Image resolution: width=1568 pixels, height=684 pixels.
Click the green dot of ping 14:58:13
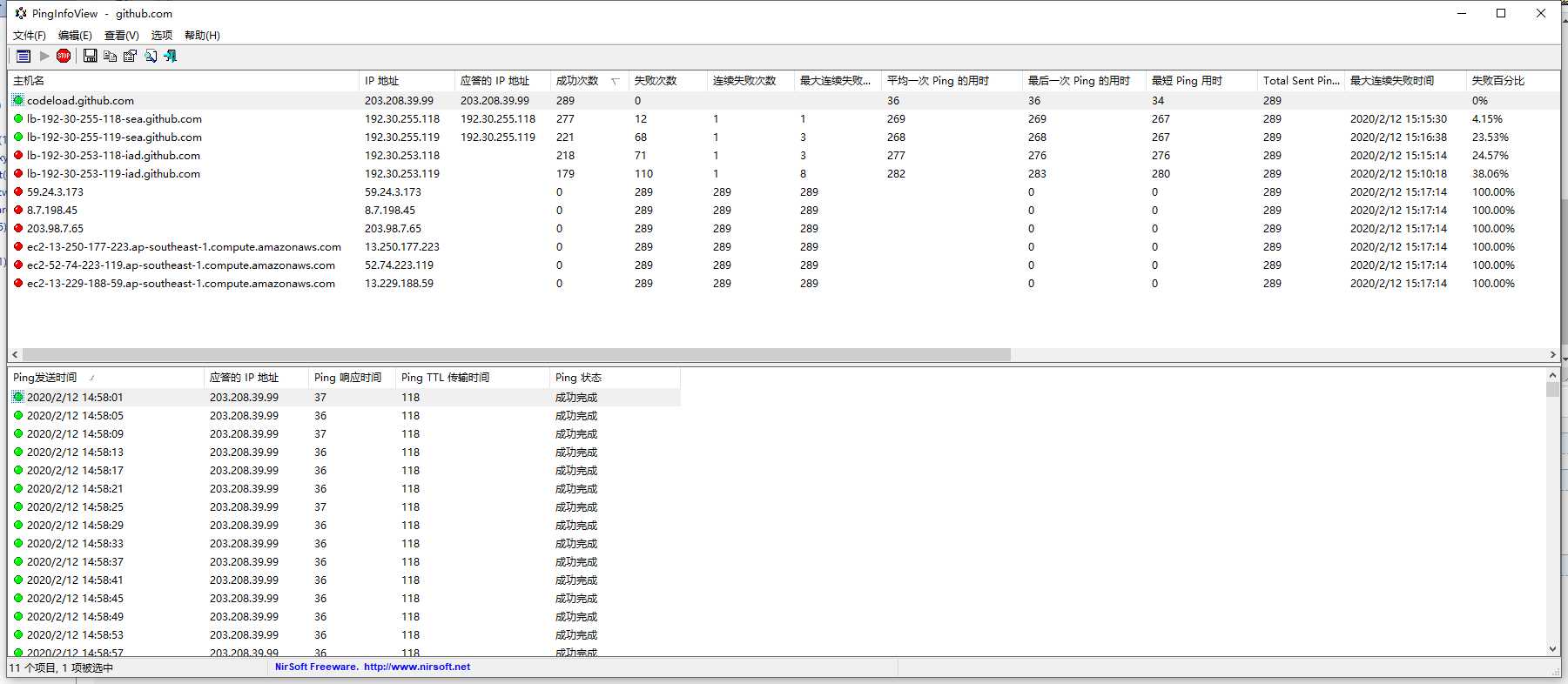coord(18,452)
